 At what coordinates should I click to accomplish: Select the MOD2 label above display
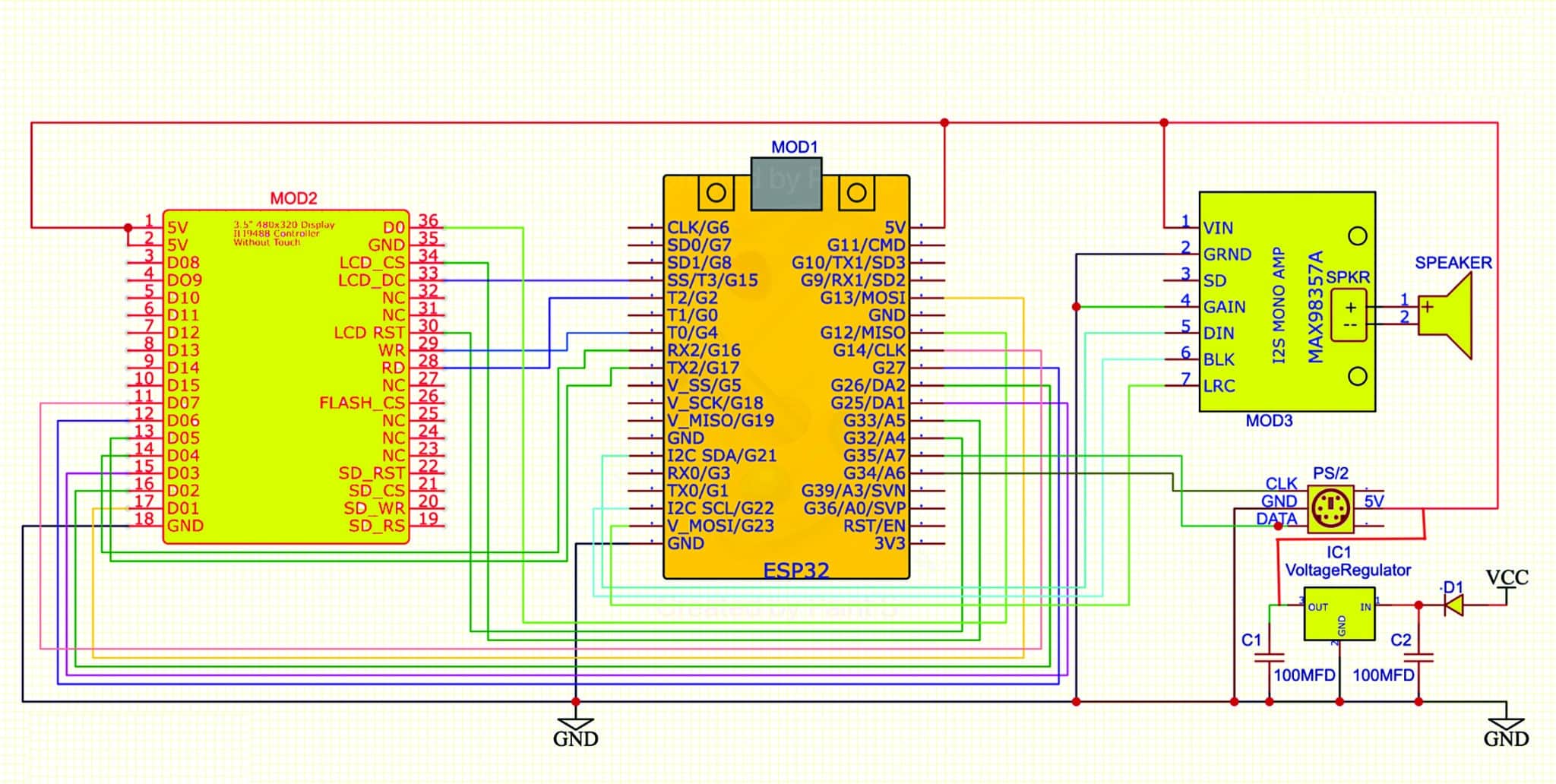[x=293, y=198]
